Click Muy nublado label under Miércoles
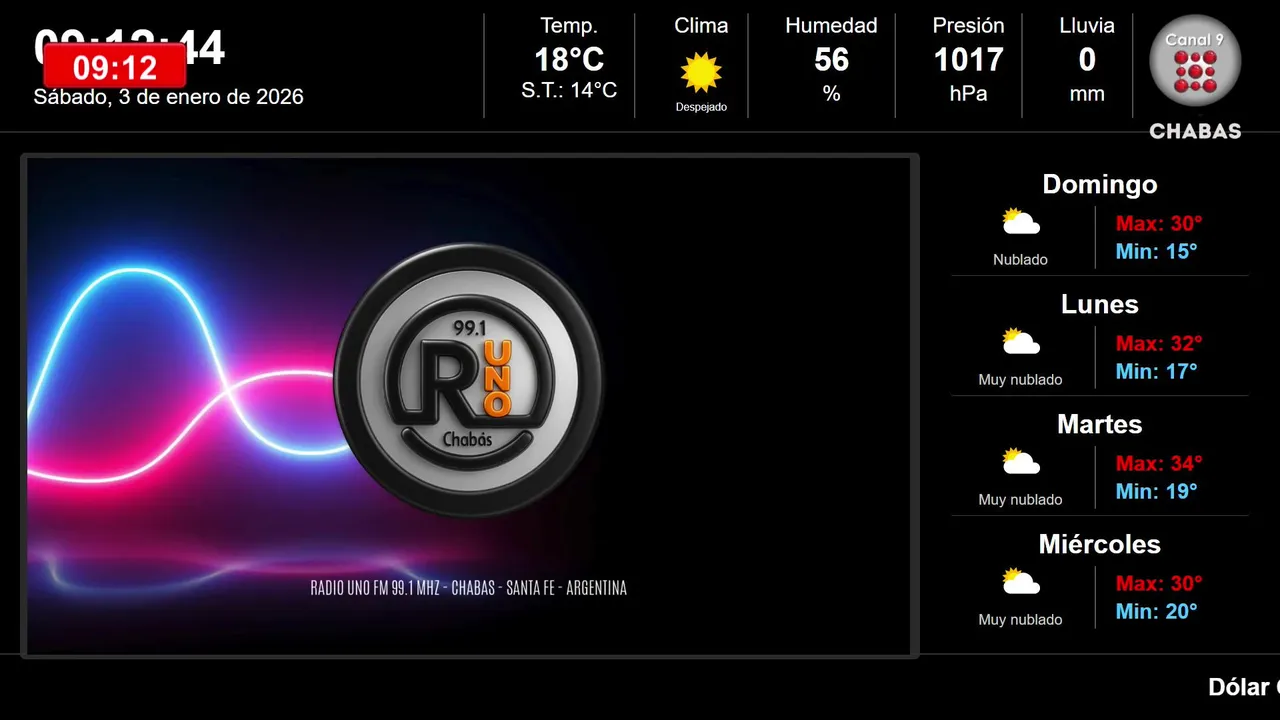The image size is (1280, 720). 1021,620
